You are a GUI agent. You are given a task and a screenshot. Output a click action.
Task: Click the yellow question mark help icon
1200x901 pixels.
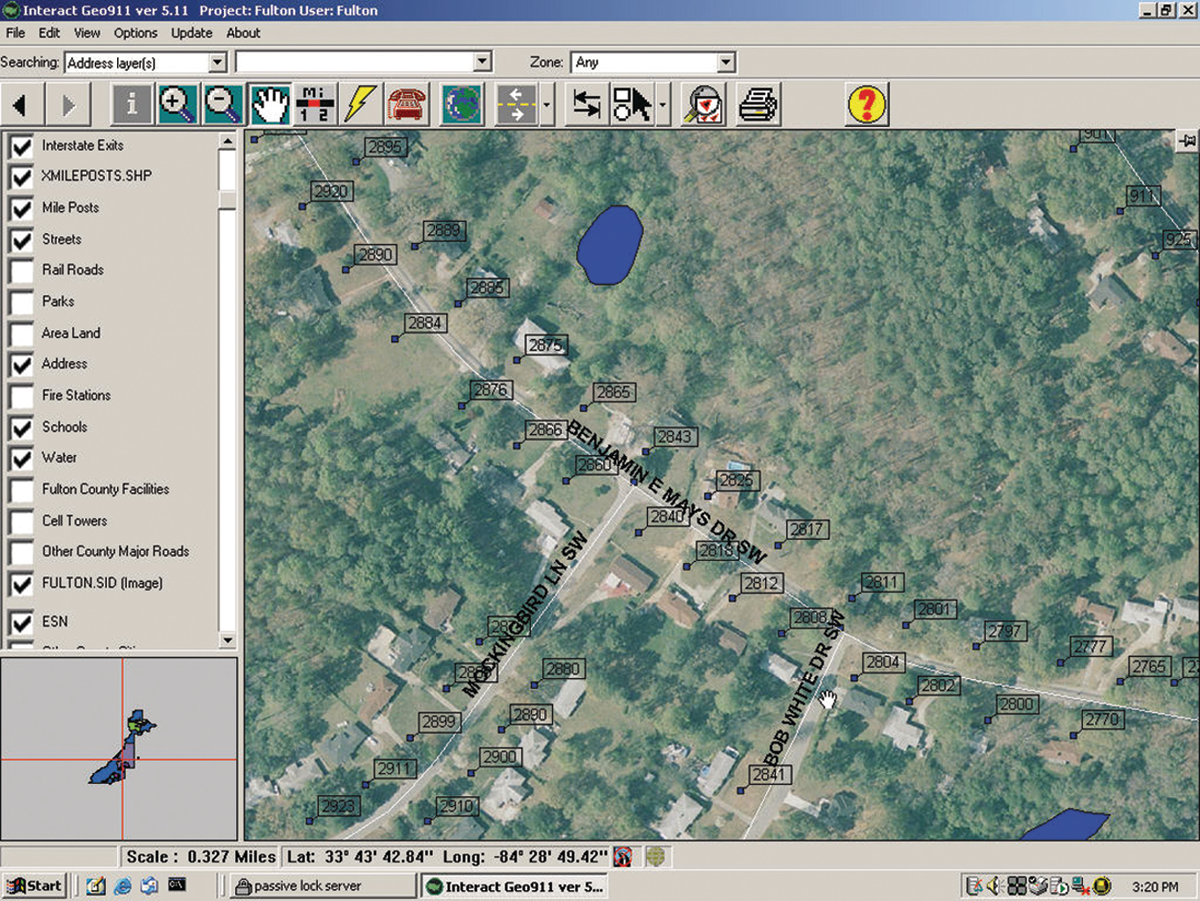point(864,103)
